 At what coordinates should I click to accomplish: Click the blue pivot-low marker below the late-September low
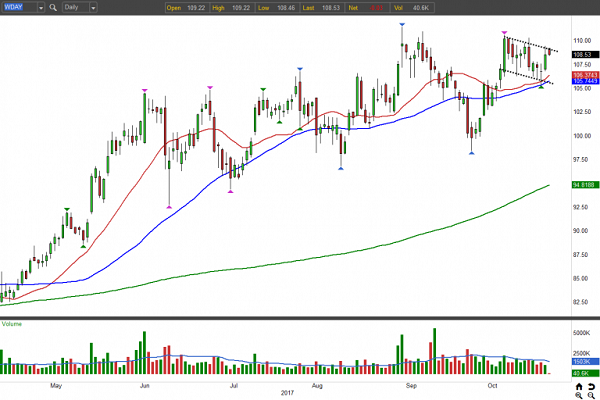pos(471,154)
